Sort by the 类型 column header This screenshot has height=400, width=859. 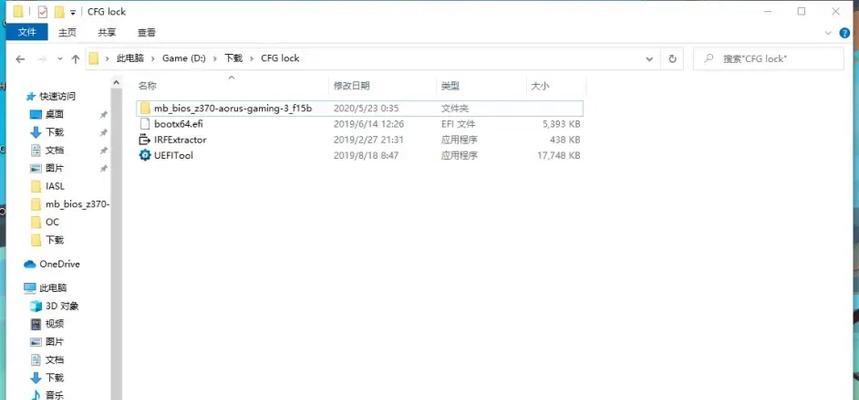tap(450, 86)
